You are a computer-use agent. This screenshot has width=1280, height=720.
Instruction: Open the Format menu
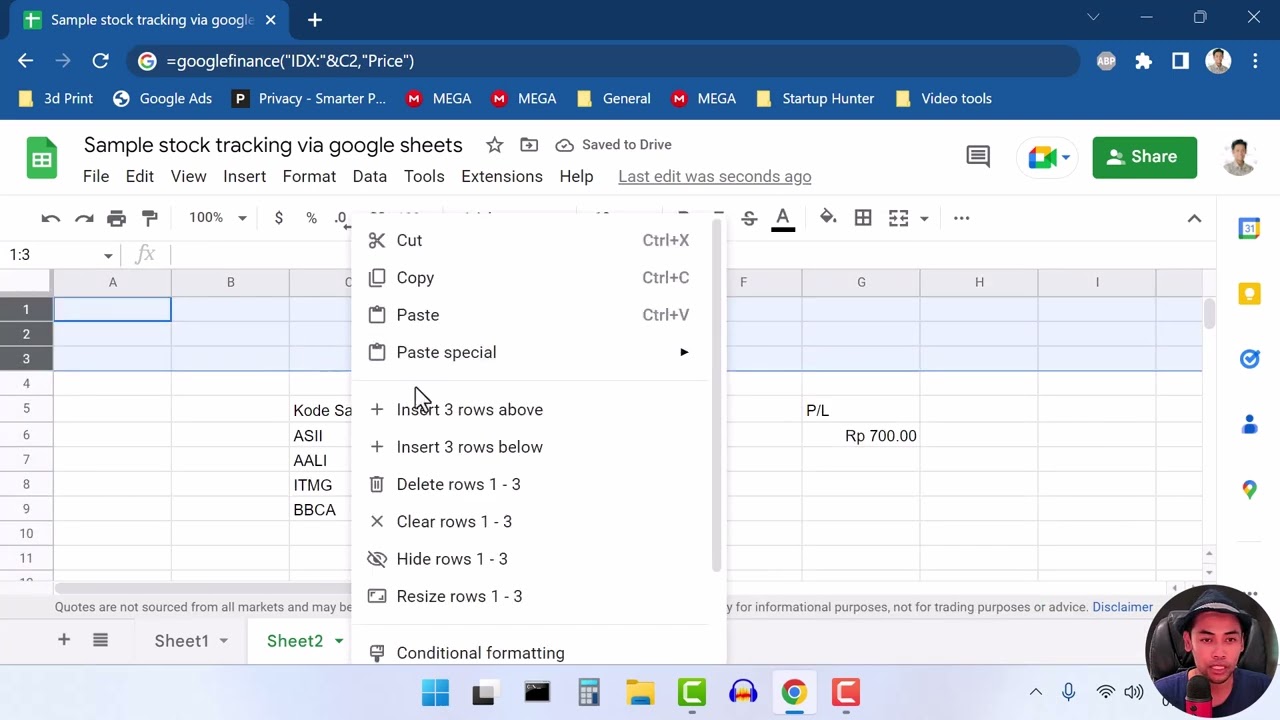(x=309, y=176)
